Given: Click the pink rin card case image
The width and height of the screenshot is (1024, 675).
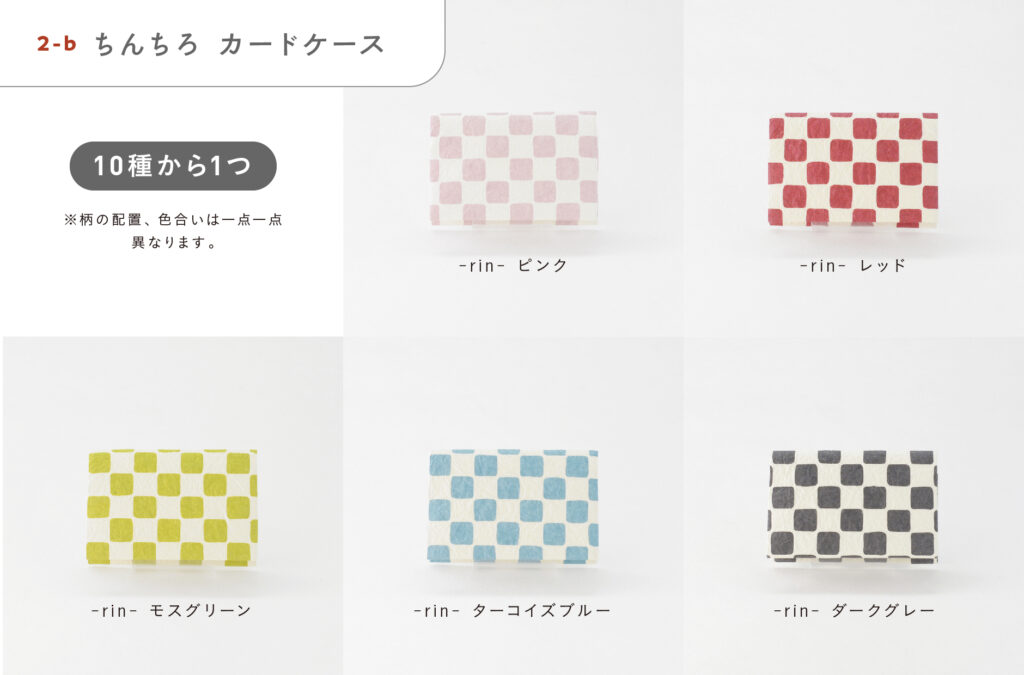Looking at the screenshot, I should pos(513,169).
